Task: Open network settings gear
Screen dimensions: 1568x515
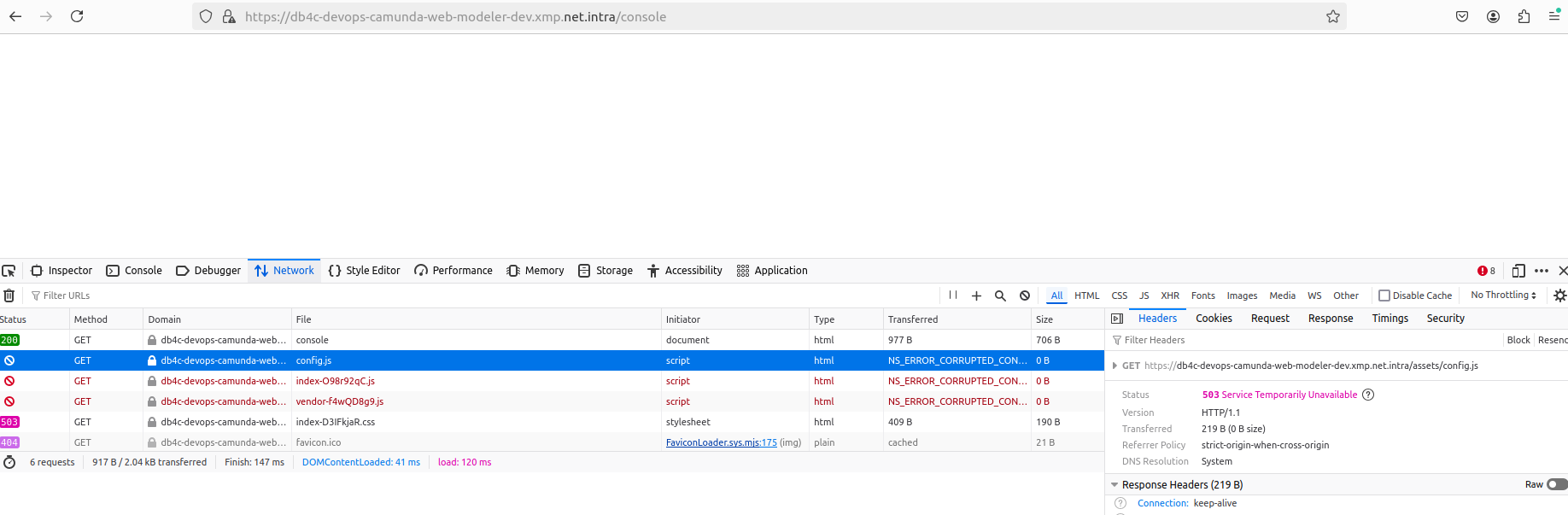Action: coord(1559,296)
